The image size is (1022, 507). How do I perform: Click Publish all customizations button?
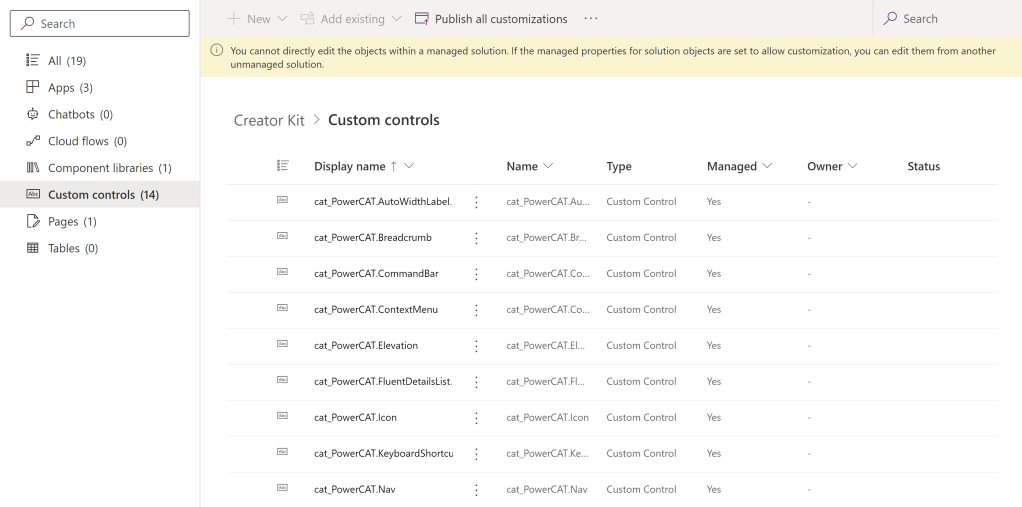pyautogui.click(x=491, y=19)
